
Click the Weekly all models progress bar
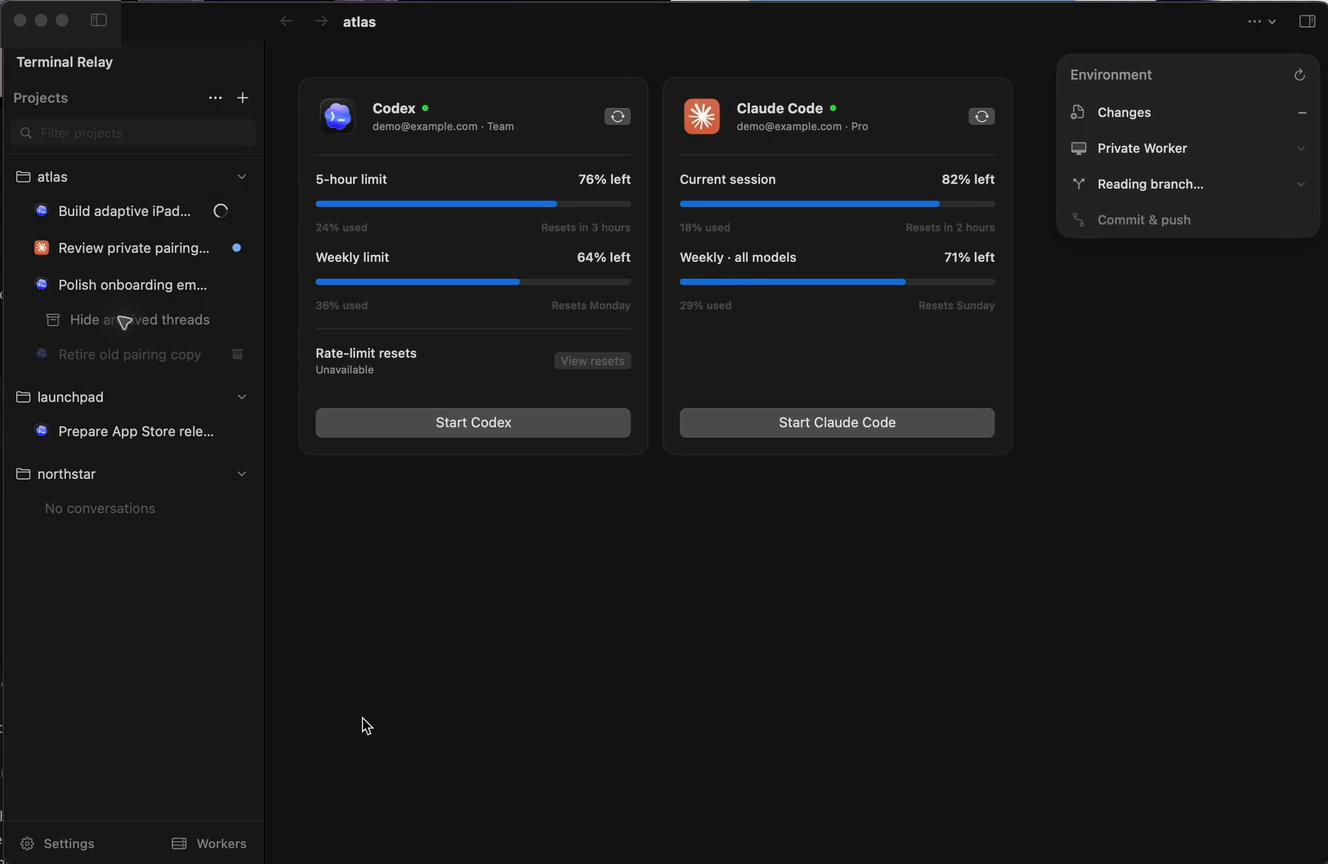tap(837, 282)
